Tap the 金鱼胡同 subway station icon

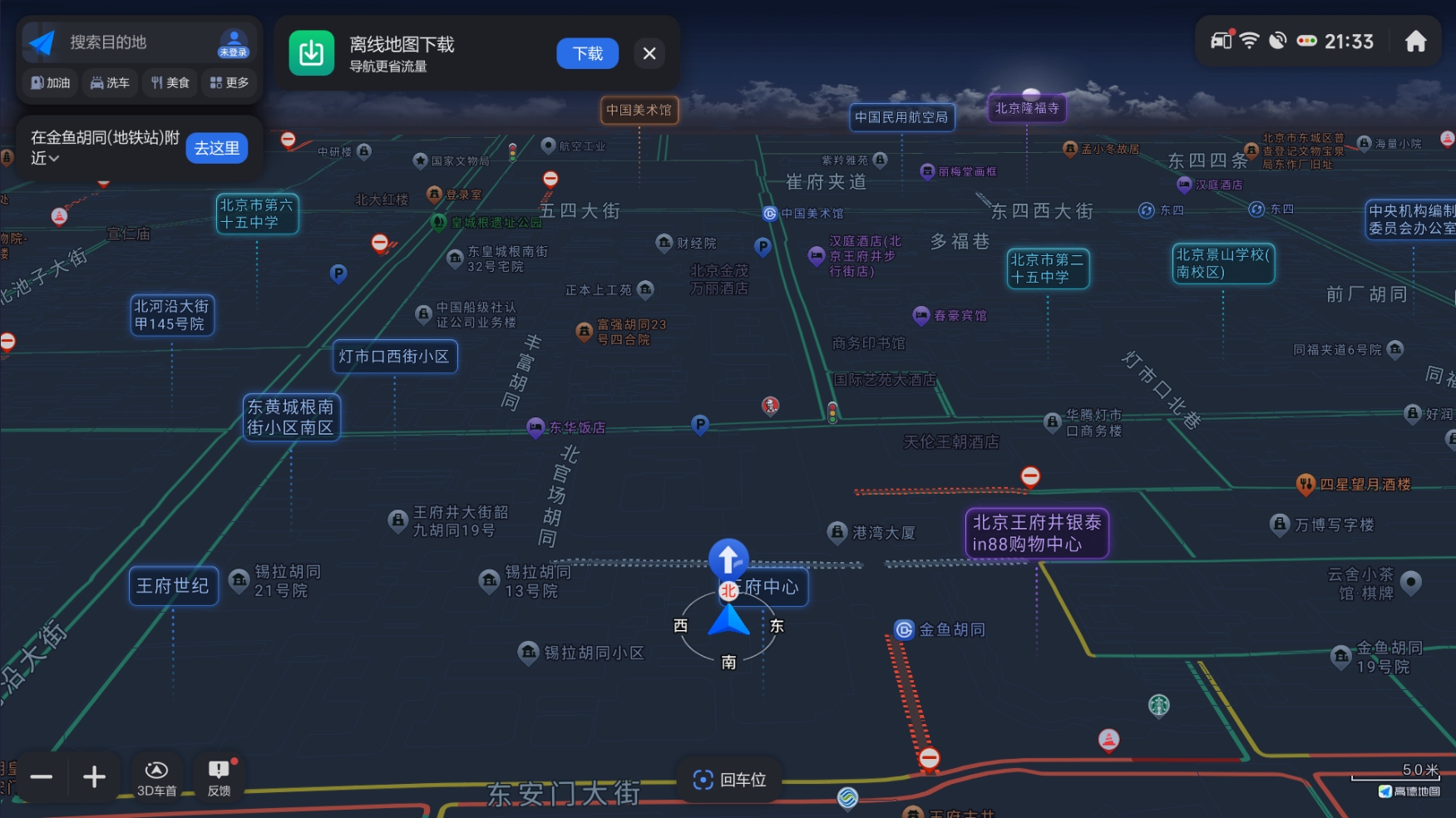coord(904,629)
